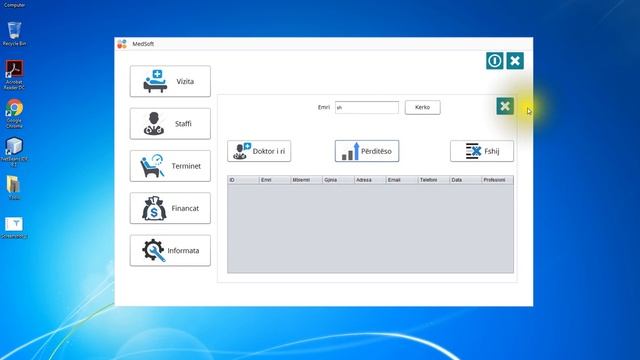Select the Google Chrome desktop icon

(14, 113)
